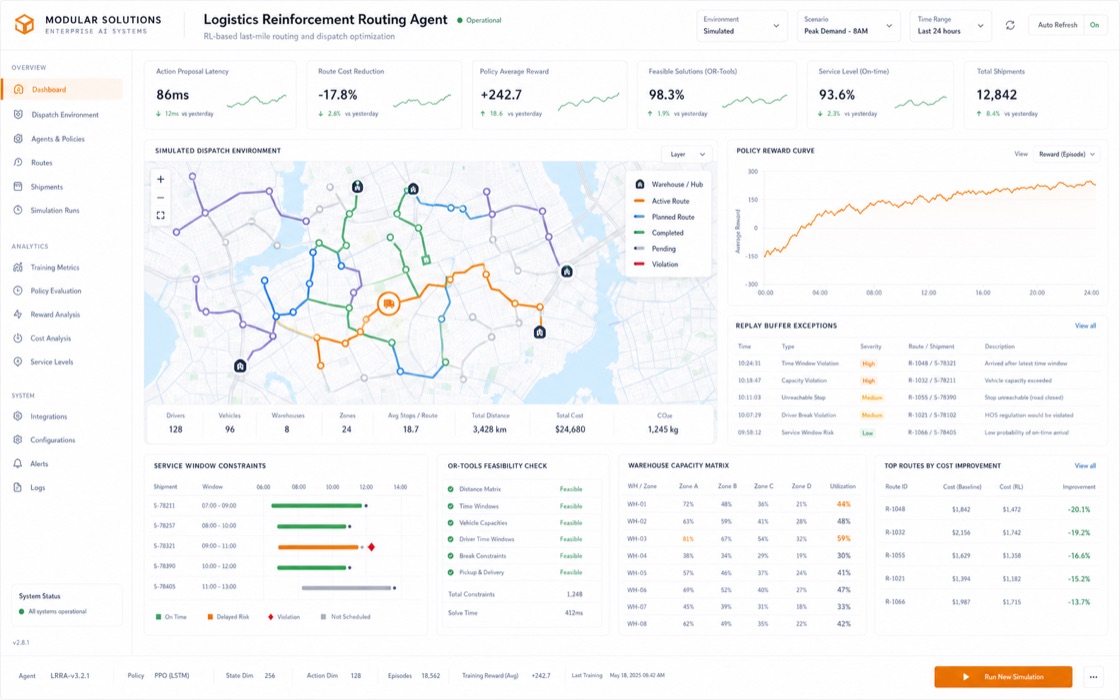Click the red violation diamond for S-78321

coord(371,546)
